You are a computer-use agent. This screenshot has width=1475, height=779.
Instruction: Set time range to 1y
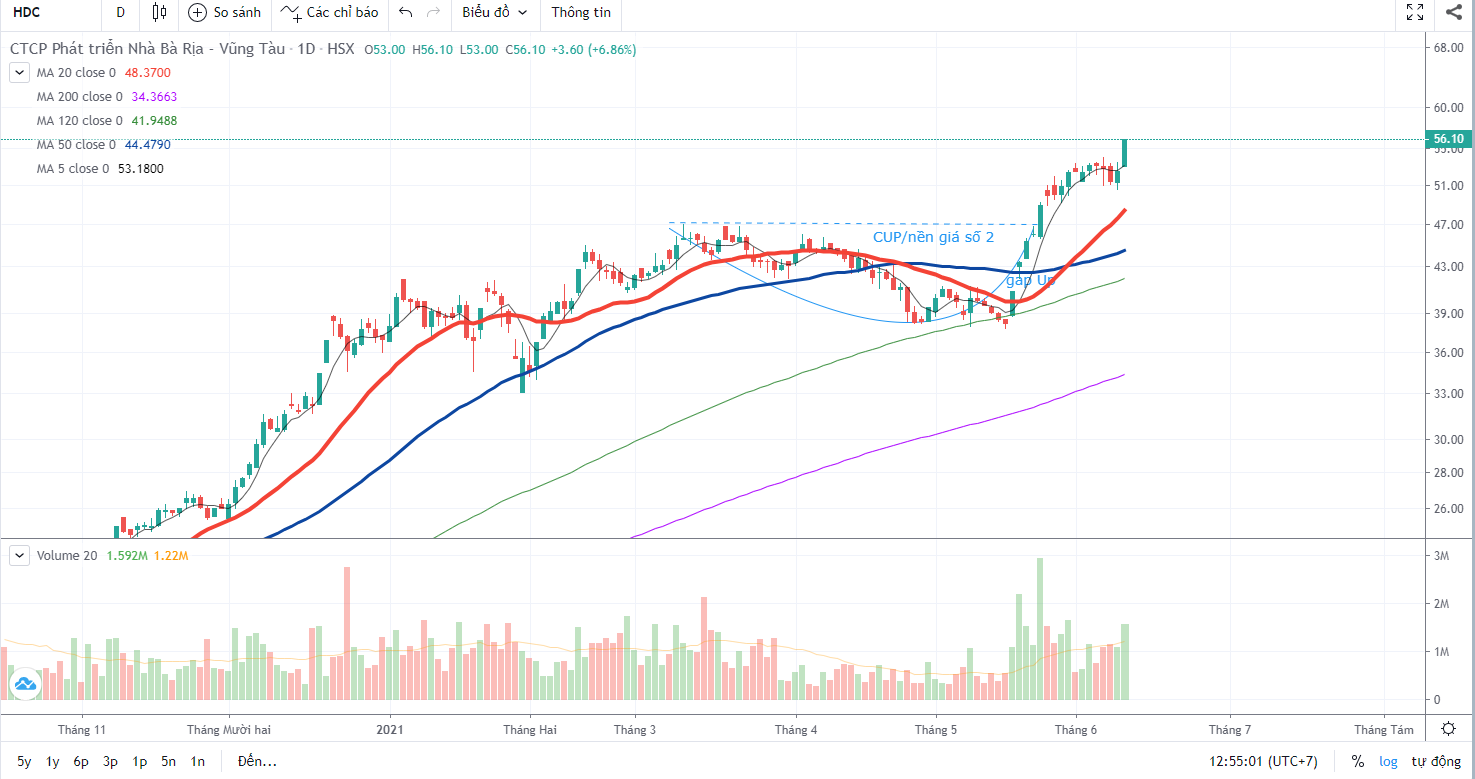click(52, 762)
